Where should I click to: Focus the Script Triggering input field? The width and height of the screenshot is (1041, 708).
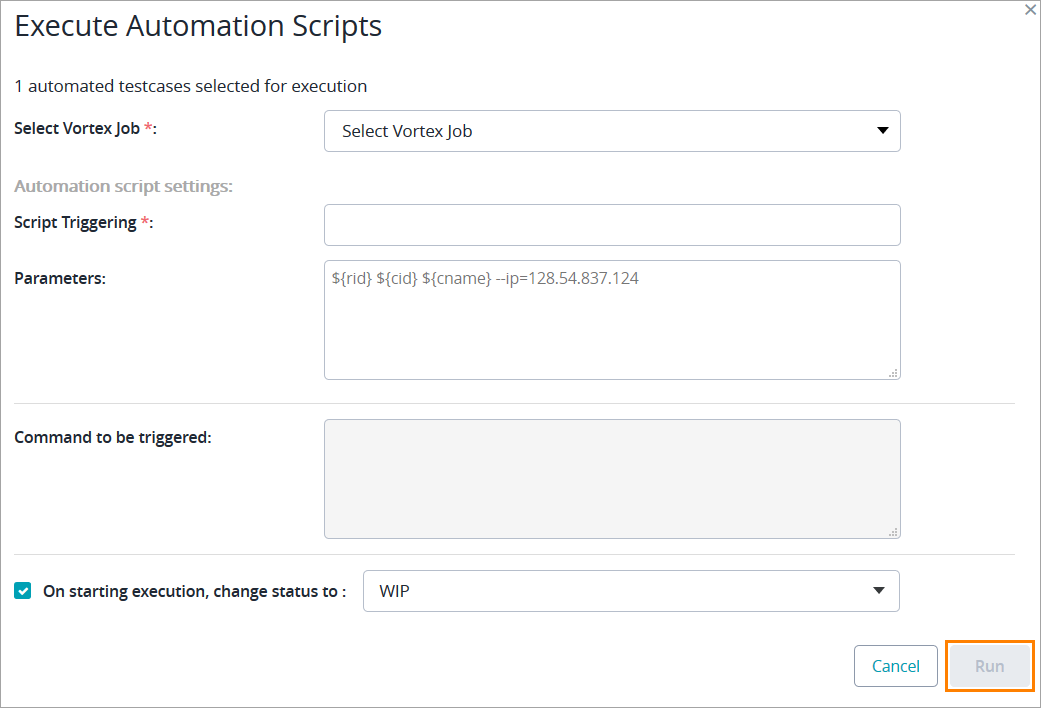(x=612, y=225)
